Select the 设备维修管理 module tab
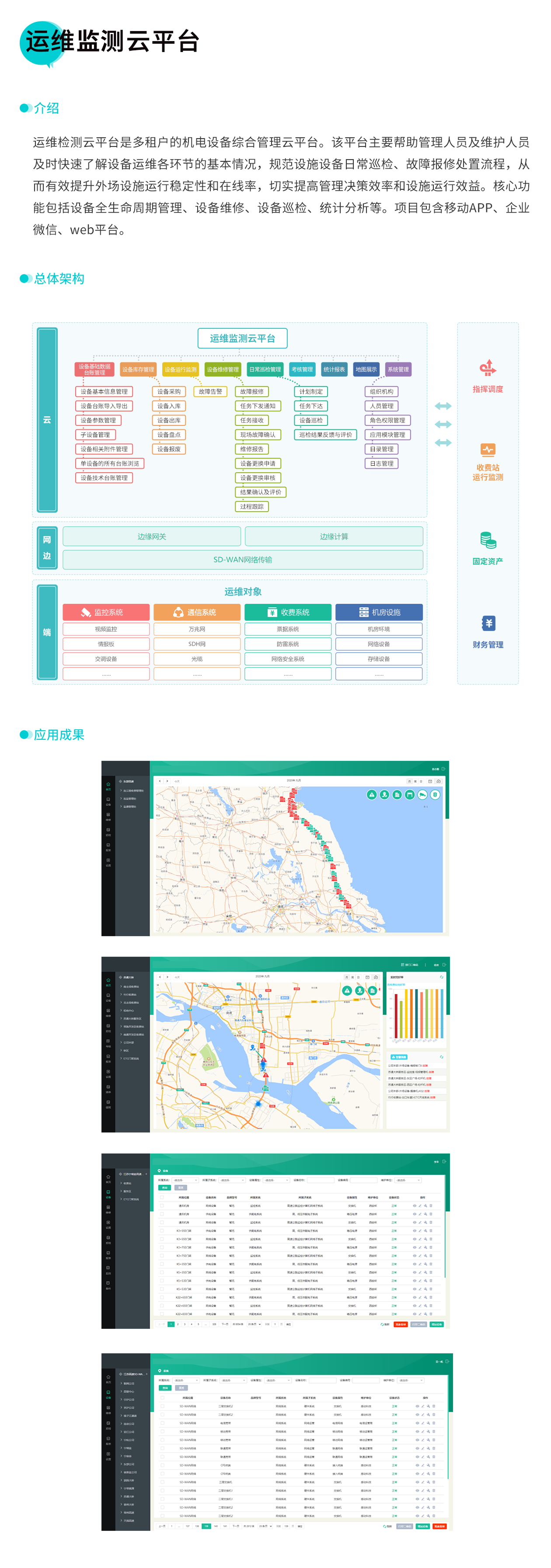Image resolution: width=551 pixels, height=1568 pixels. (222, 369)
